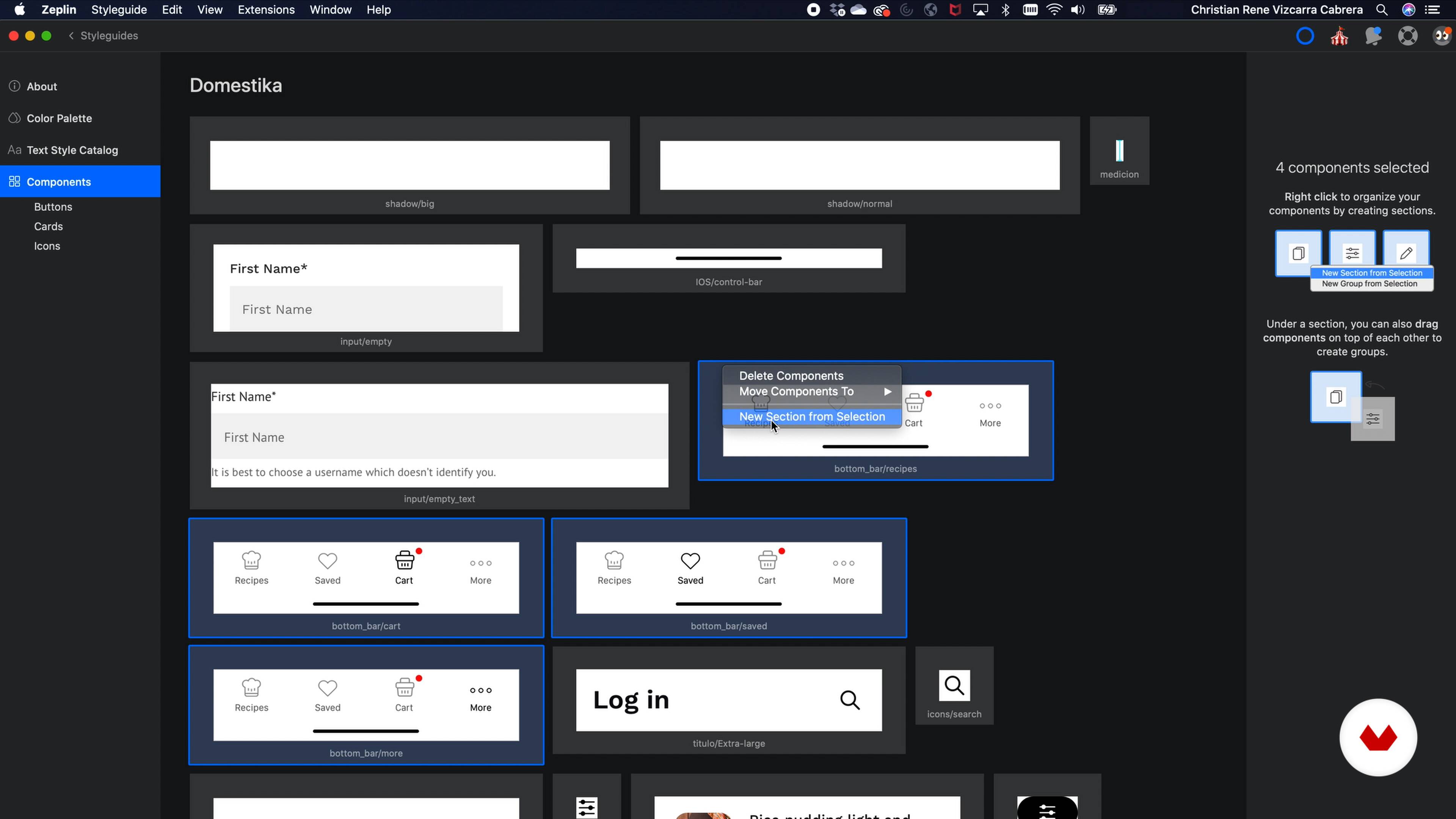Click the bottom_bar/recipes label
The height and width of the screenshot is (819, 1456).
point(875,469)
